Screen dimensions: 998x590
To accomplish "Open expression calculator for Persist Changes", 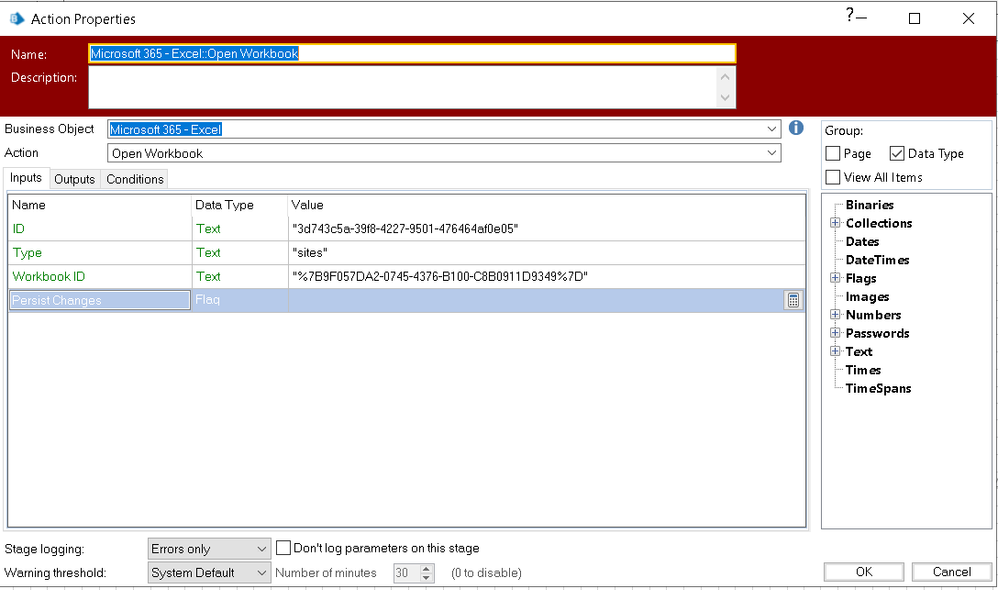I will [x=793, y=300].
